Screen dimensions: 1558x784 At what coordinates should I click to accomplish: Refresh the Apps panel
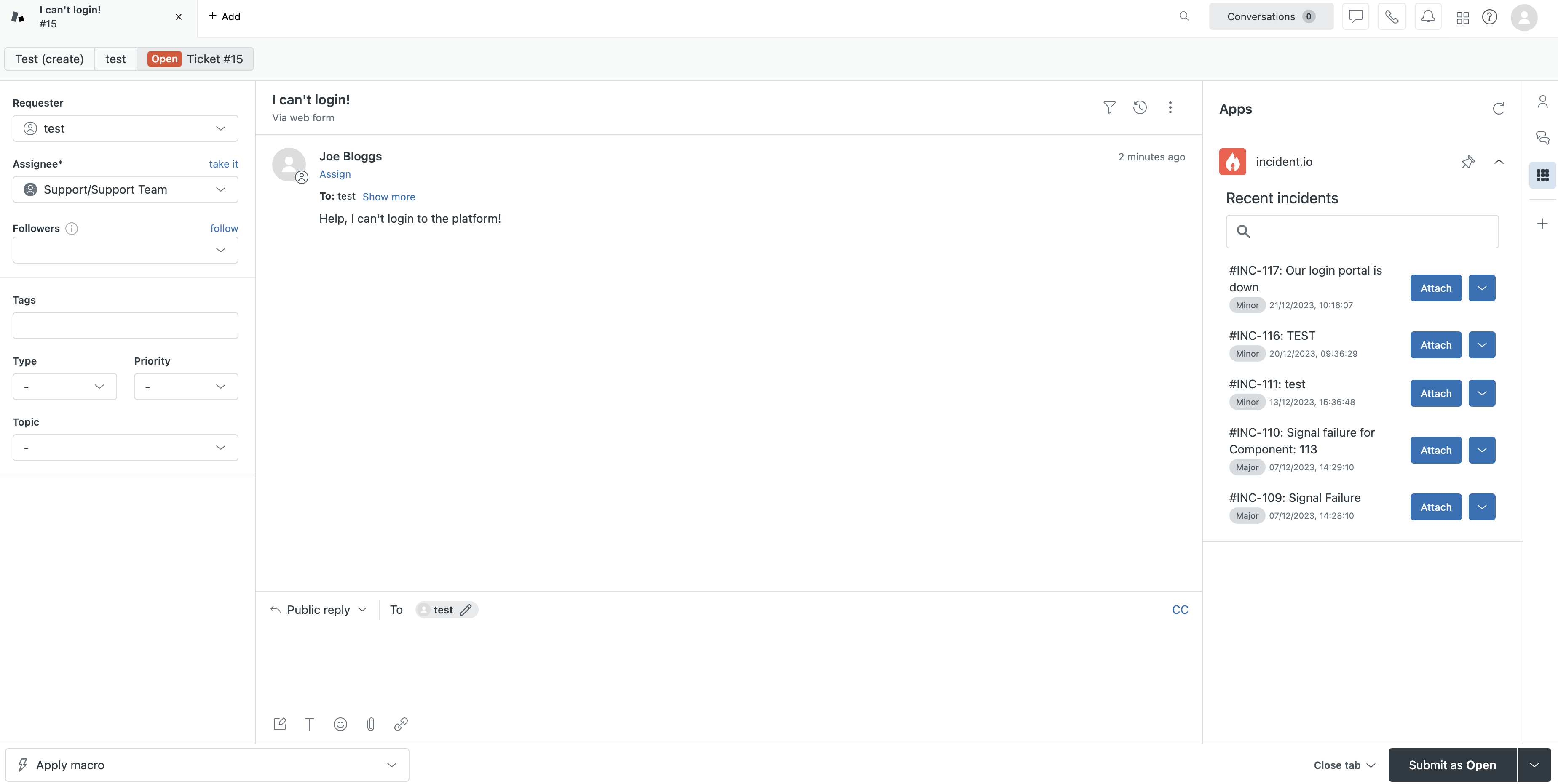tap(1498, 109)
